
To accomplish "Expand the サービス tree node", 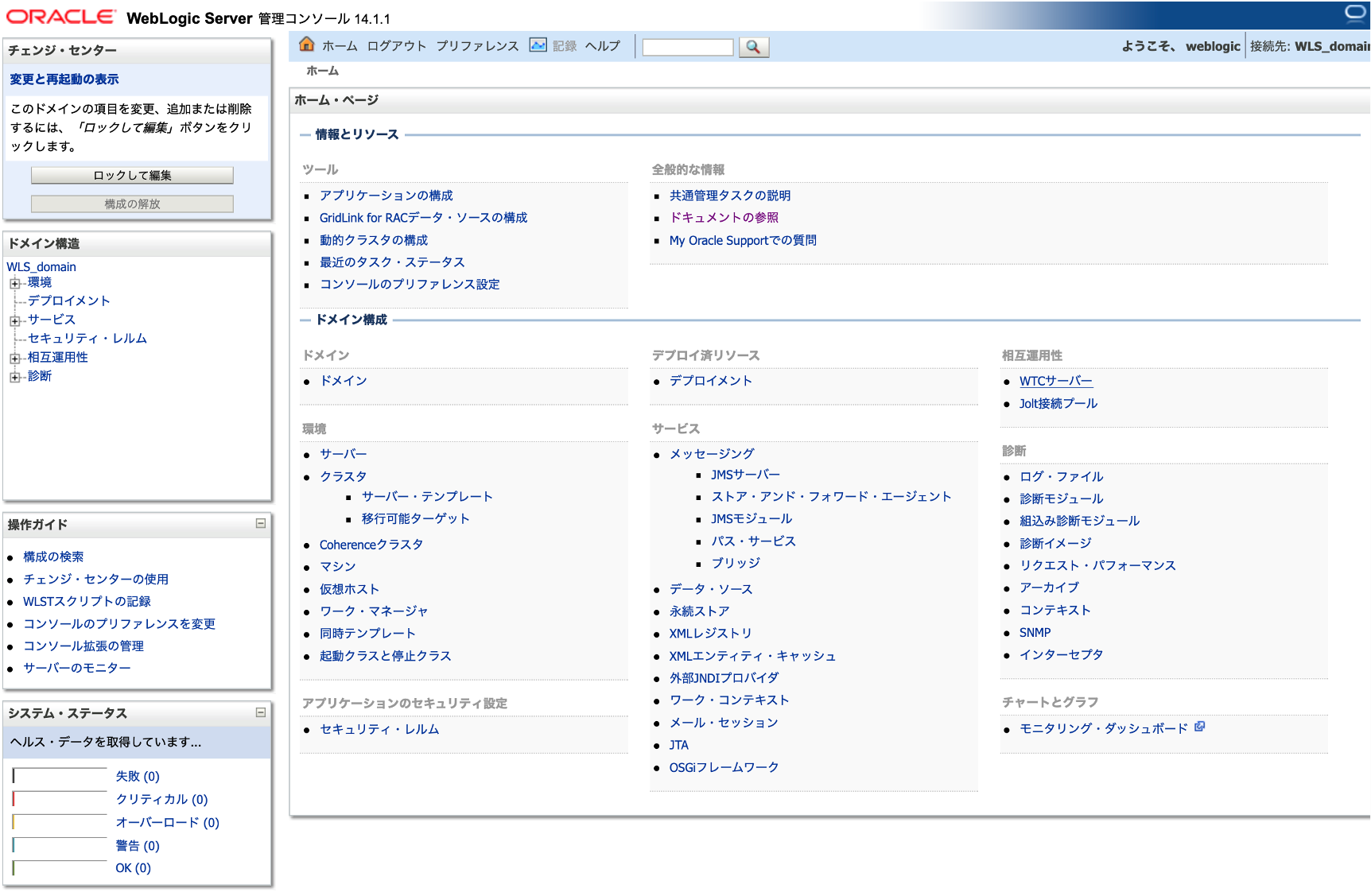I will click(14, 320).
